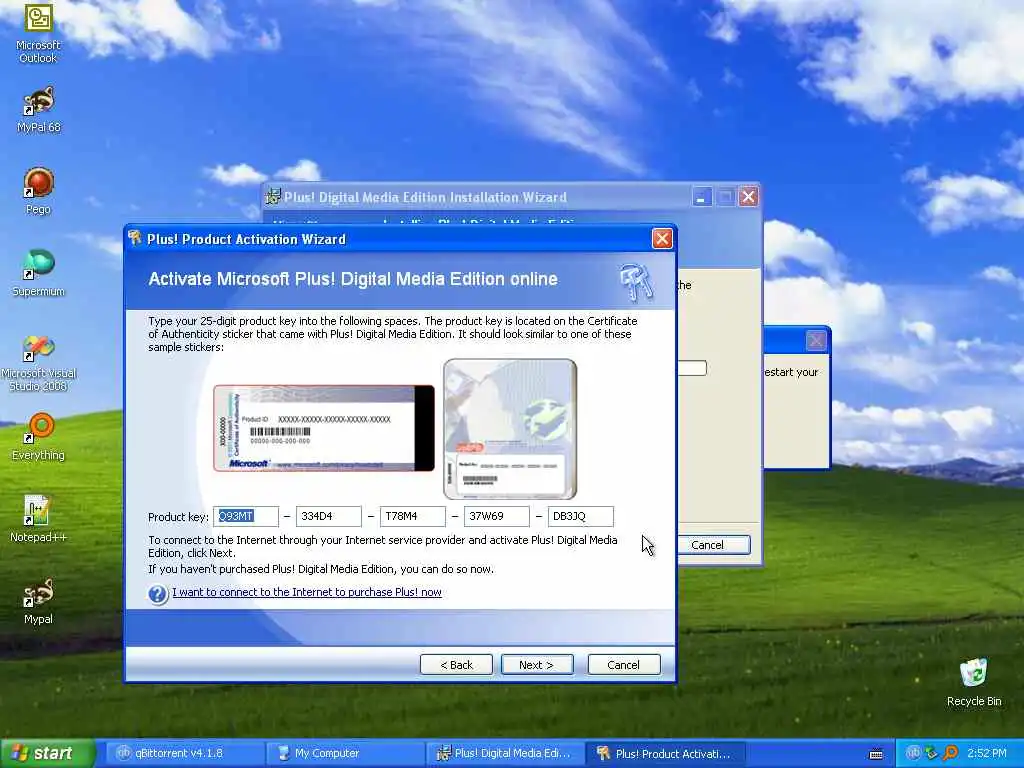Image resolution: width=1024 pixels, height=768 pixels.
Task: Switch to qBittorrent v4.1.8 taskbar item
Action: click(x=183, y=753)
